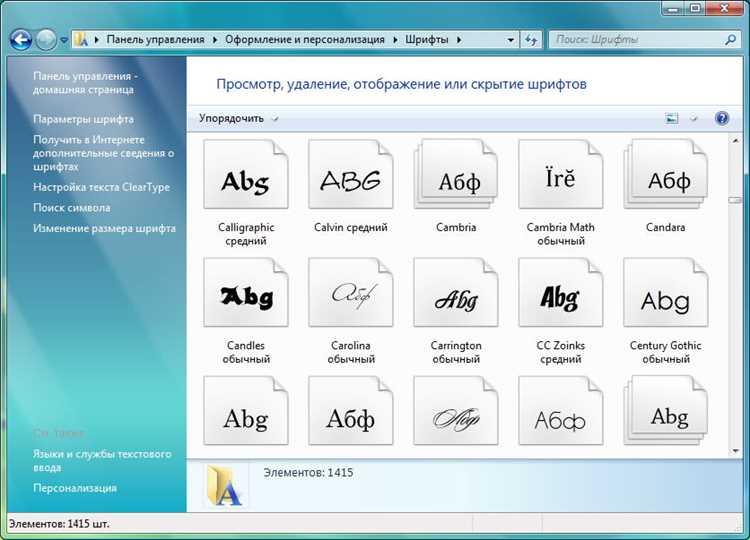
Task: Open recent pages dropdown beside navigation arrows
Action: tap(64, 40)
